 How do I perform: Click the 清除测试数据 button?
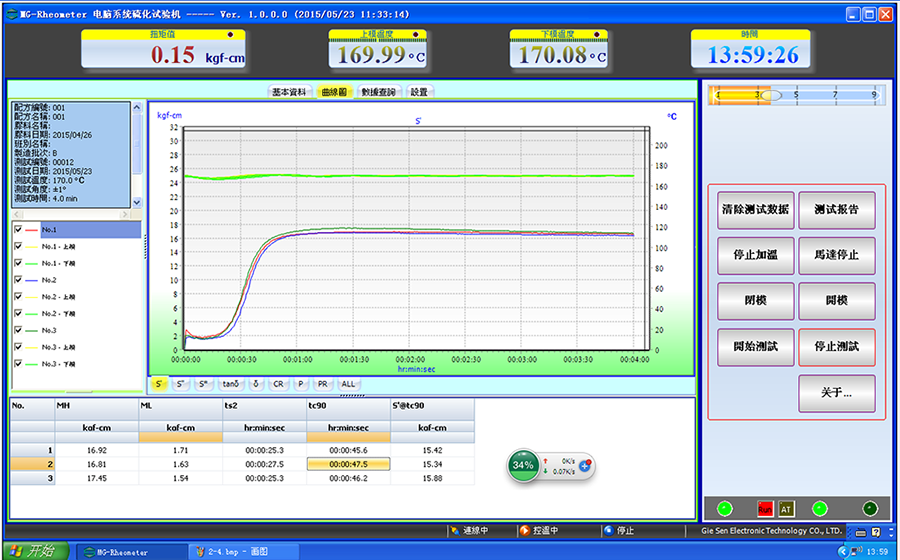(x=755, y=210)
